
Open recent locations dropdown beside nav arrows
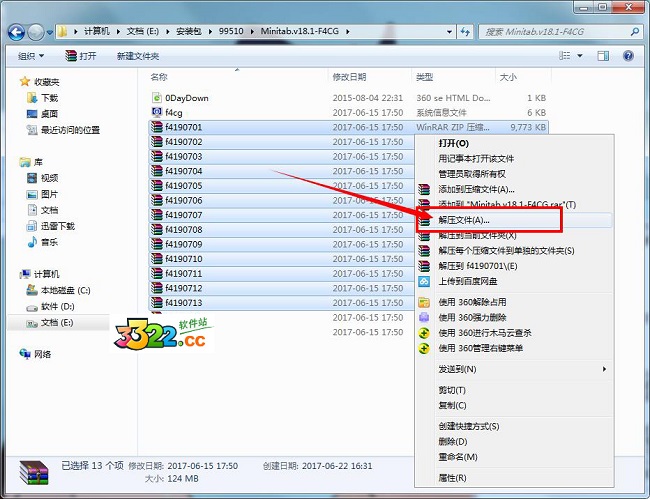pyautogui.click(x=49, y=32)
